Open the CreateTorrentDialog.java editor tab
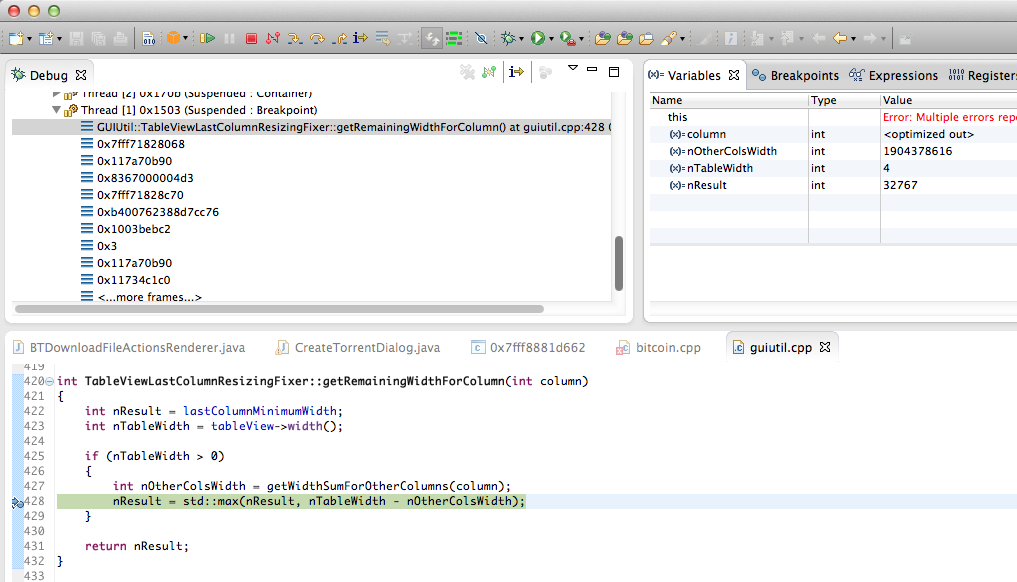The height and width of the screenshot is (582, 1017). click(x=358, y=348)
